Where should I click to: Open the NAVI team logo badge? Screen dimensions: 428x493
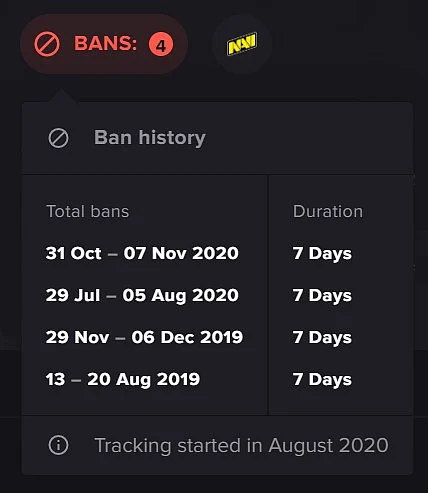tap(242, 44)
